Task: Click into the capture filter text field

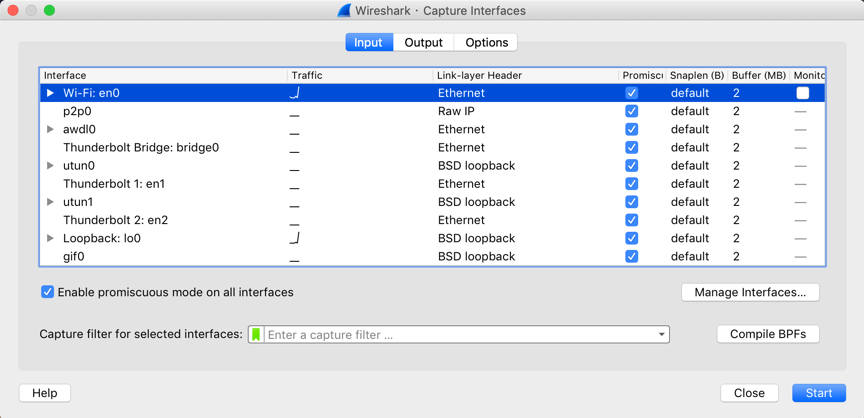Action: click(460, 334)
